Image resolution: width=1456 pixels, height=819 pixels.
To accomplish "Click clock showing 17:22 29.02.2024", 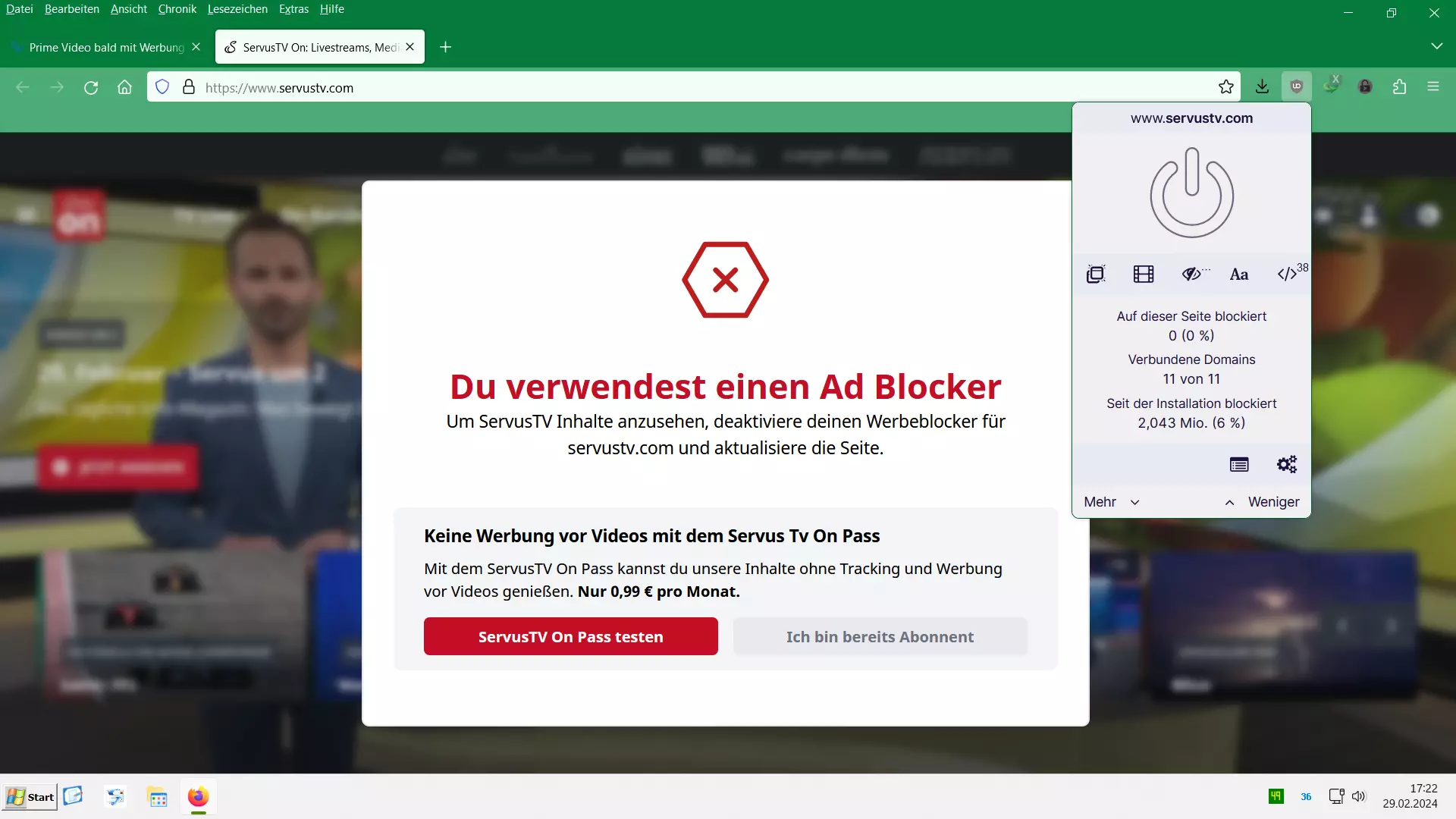I will [x=1410, y=796].
